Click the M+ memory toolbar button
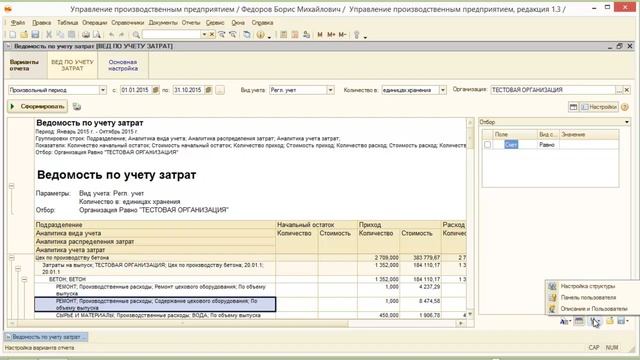Viewport: 640px width, 360px height. pos(331,35)
